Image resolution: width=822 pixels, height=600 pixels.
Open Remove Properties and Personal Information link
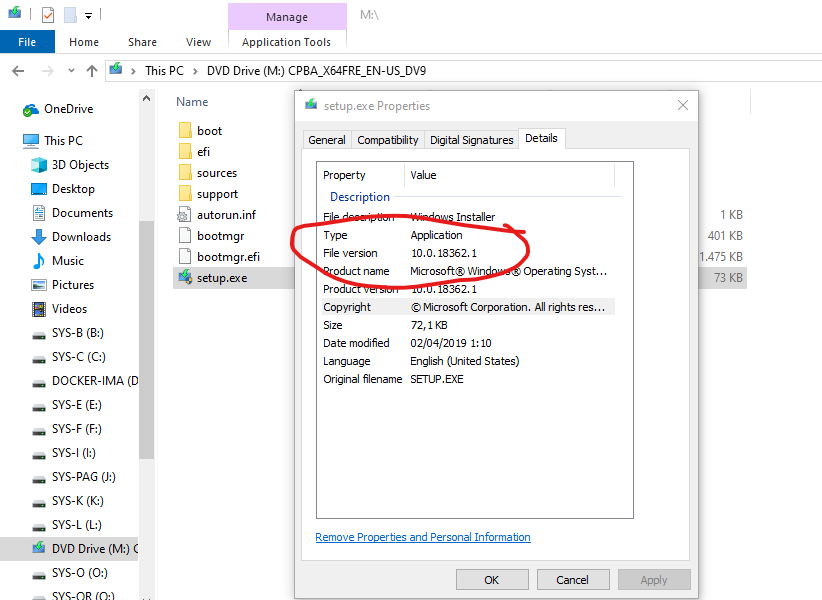(423, 537)
